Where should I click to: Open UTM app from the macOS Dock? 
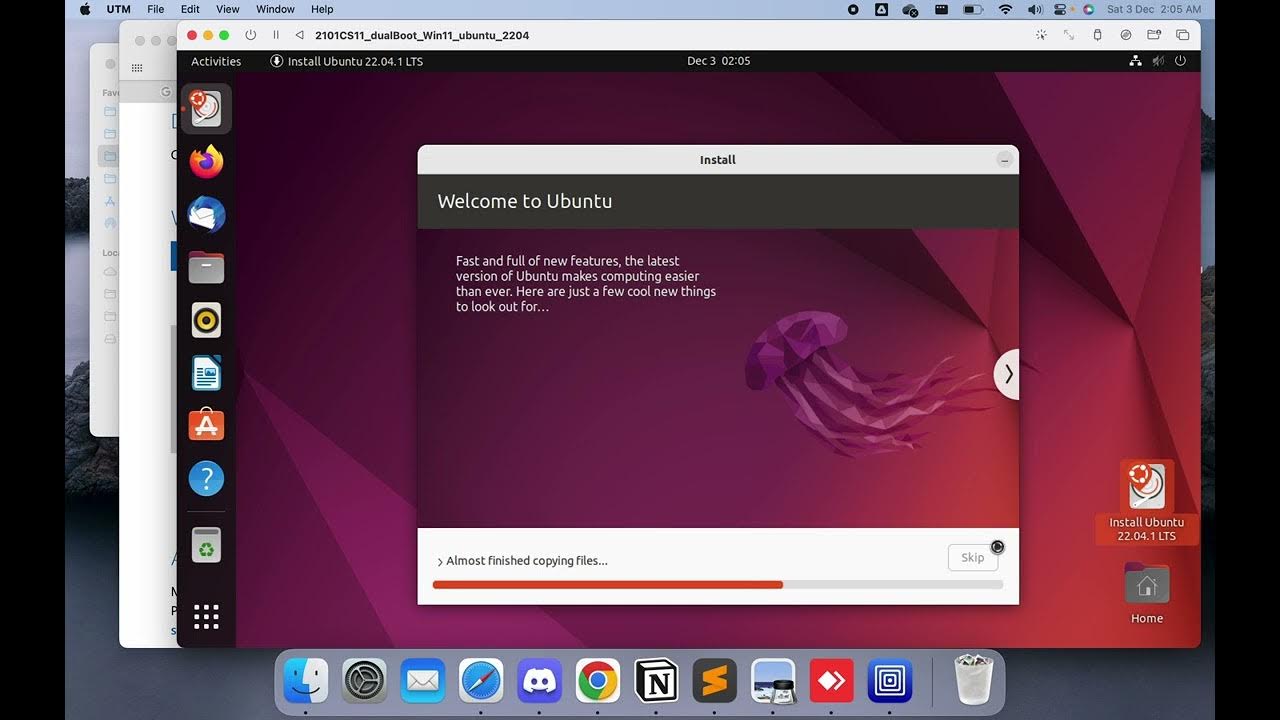[889, 681]
